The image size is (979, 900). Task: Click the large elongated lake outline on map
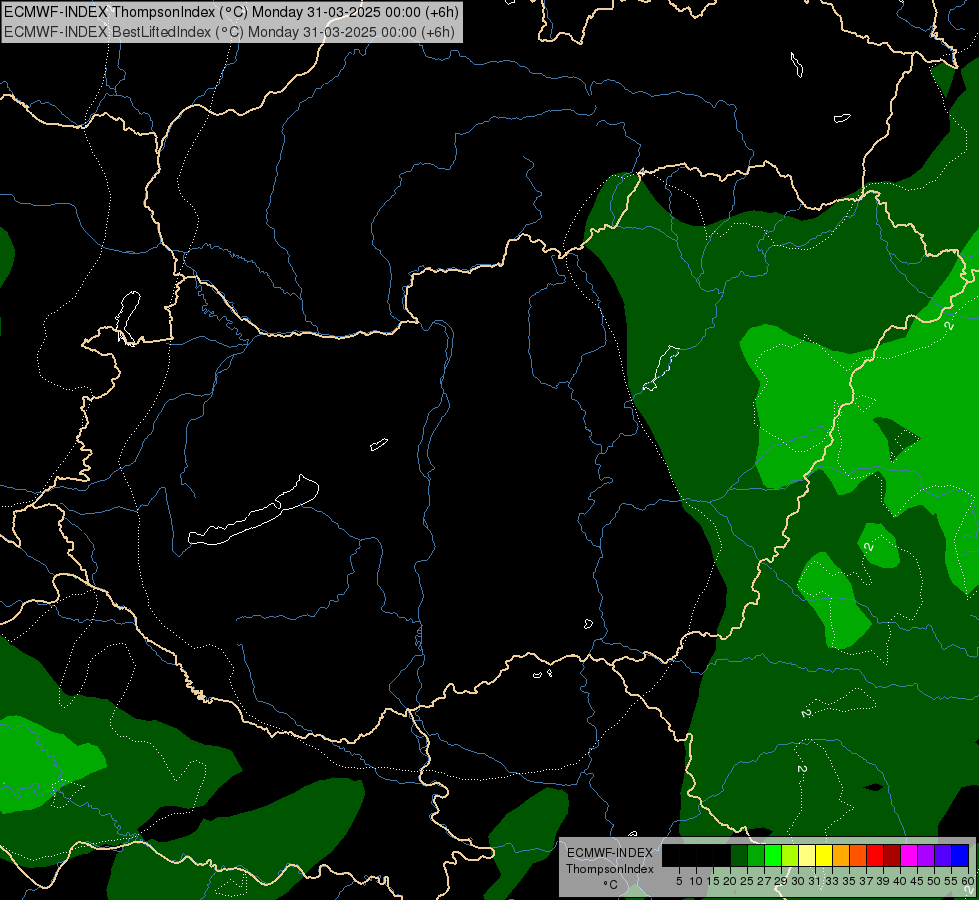(253, 510)
